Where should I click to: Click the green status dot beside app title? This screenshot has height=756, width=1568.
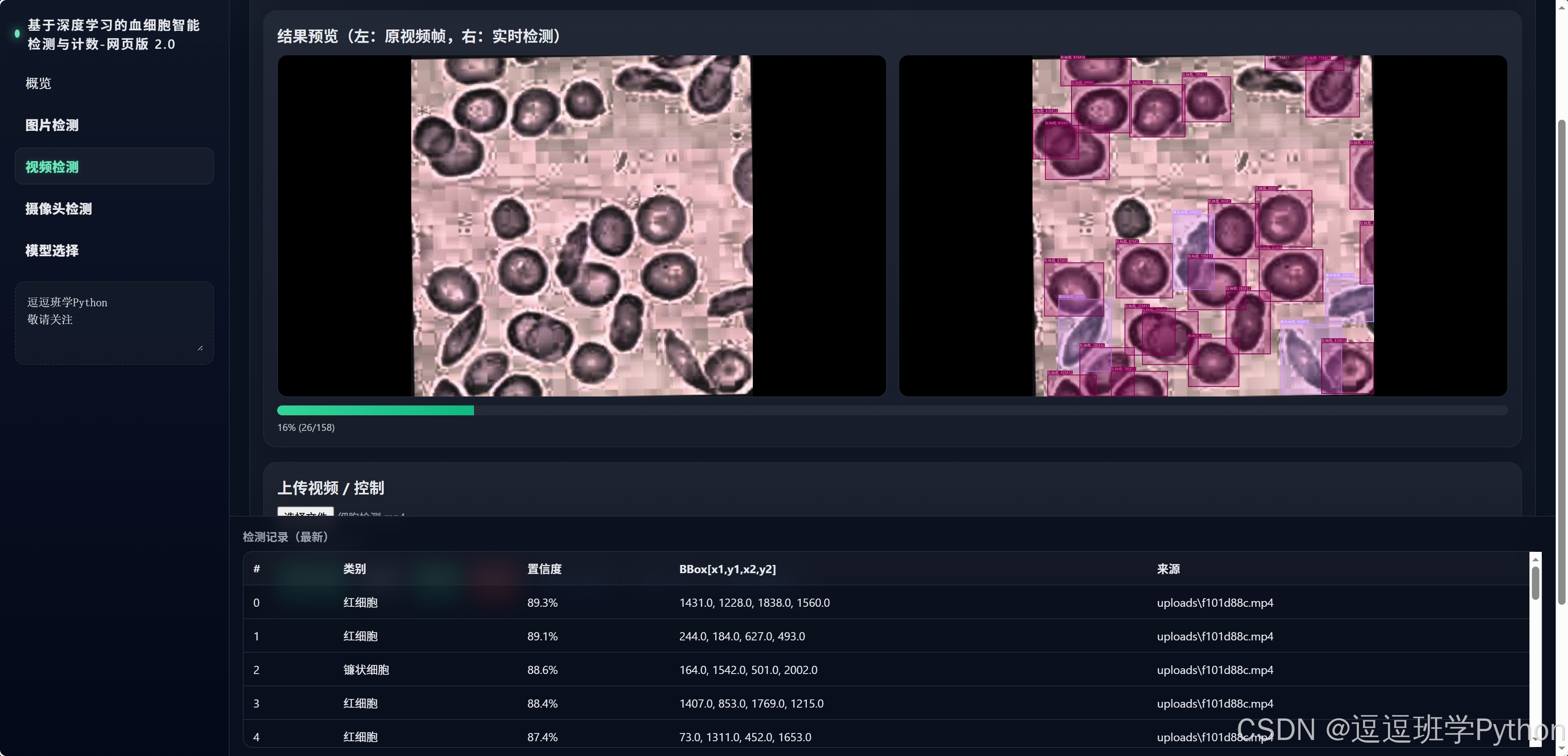point(17,34)
